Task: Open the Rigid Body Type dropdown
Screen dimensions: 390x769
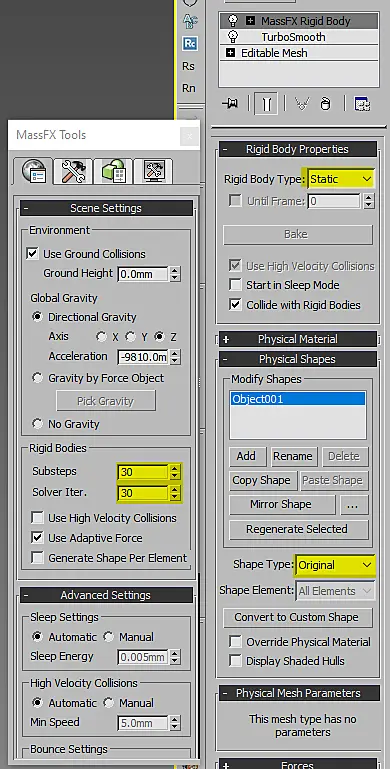Action: (340, 179)
